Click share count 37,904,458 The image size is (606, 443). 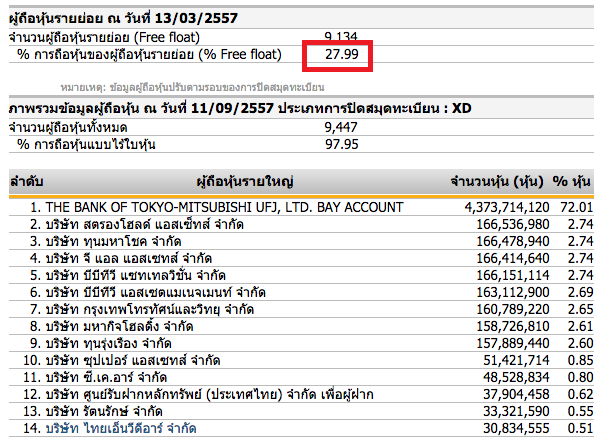(x=516, y=394)
